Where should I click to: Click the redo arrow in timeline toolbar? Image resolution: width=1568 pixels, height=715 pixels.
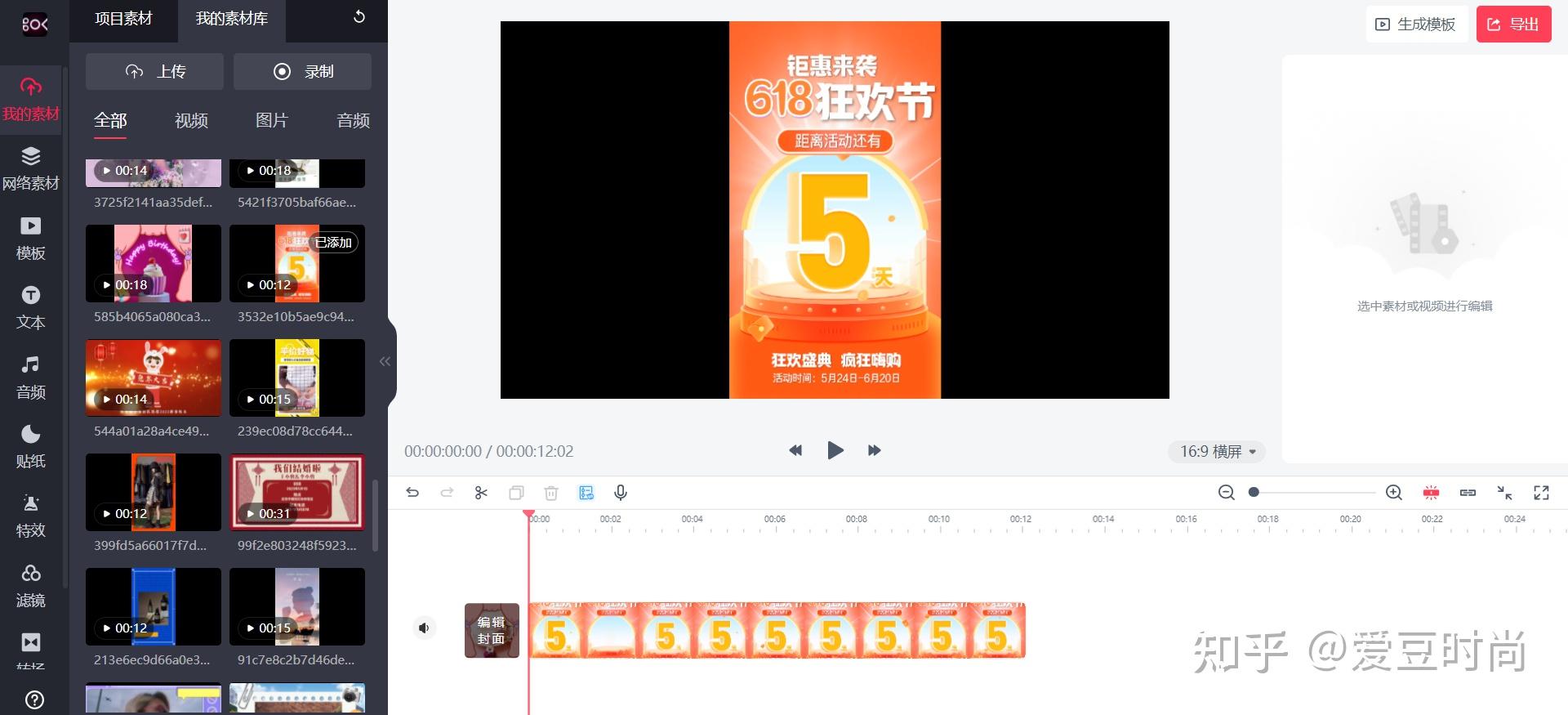pyautogui.click(x=447, y=493)
